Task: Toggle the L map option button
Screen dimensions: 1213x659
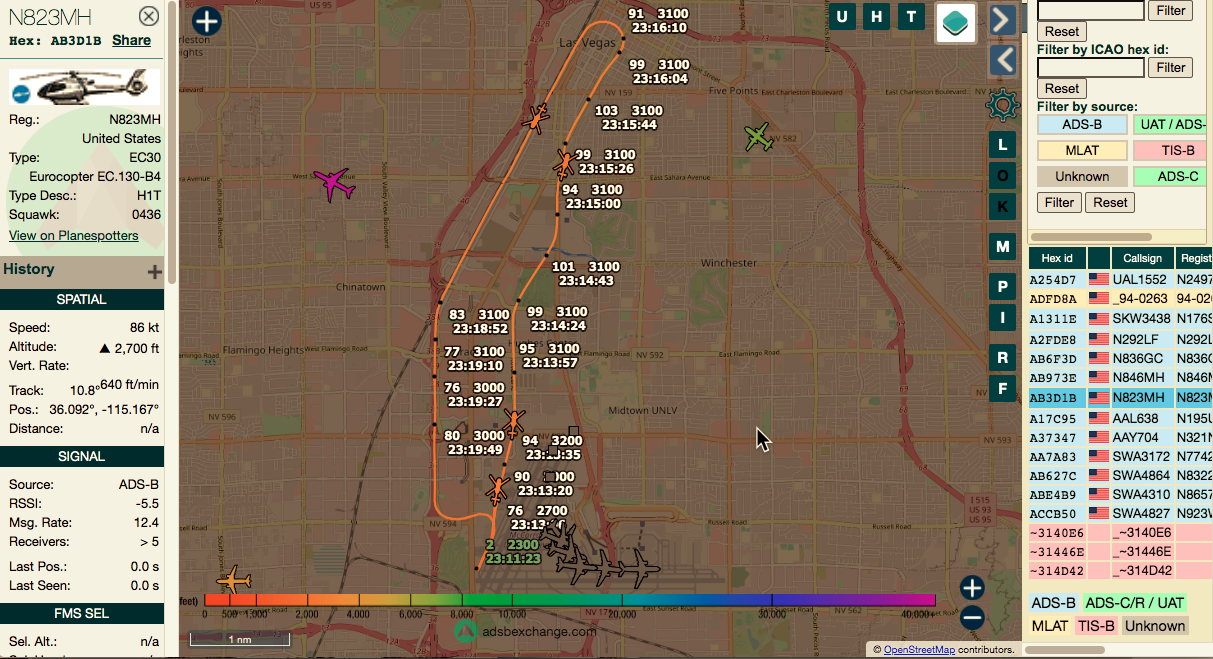Action: pos(1002,144)
